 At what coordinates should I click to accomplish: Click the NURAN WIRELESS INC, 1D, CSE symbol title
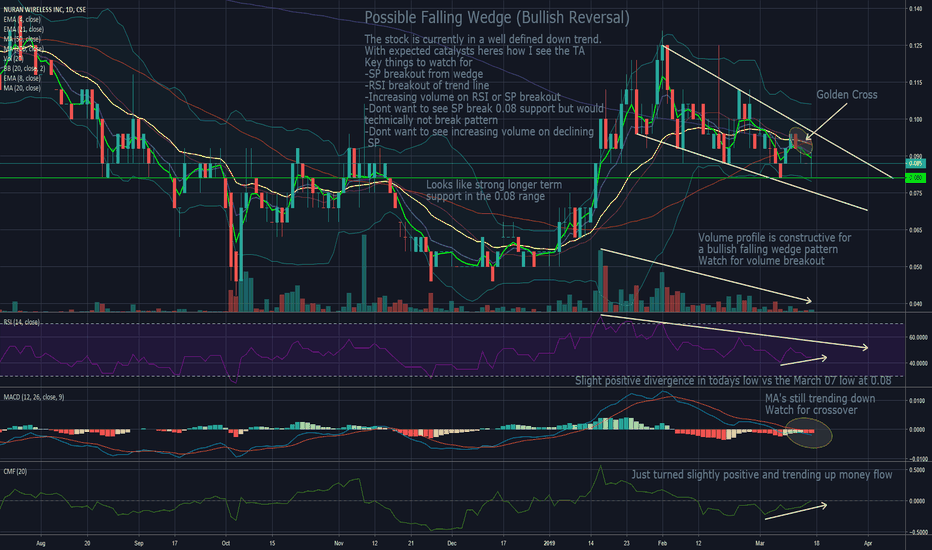[x=45, y=10]
